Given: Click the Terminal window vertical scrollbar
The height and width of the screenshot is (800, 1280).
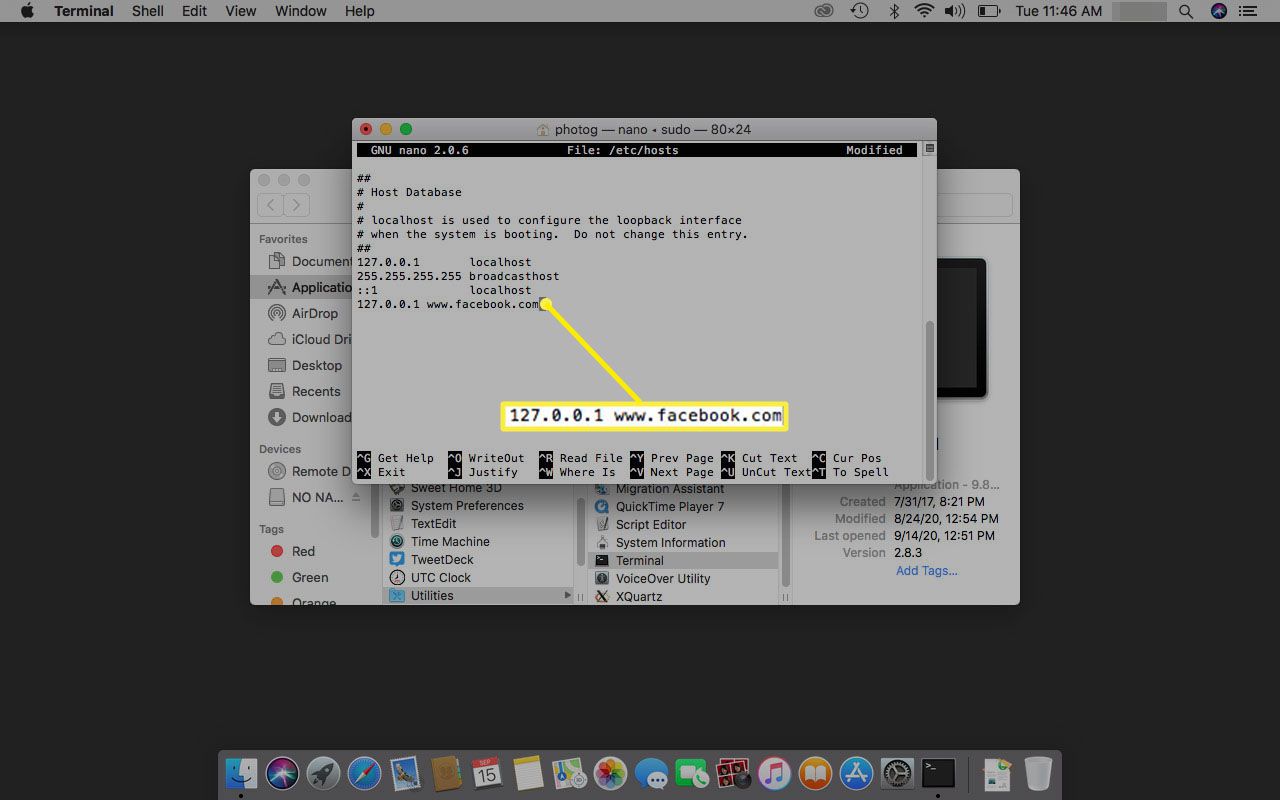Looking at the screenshot, I should [x=930, y=400].
